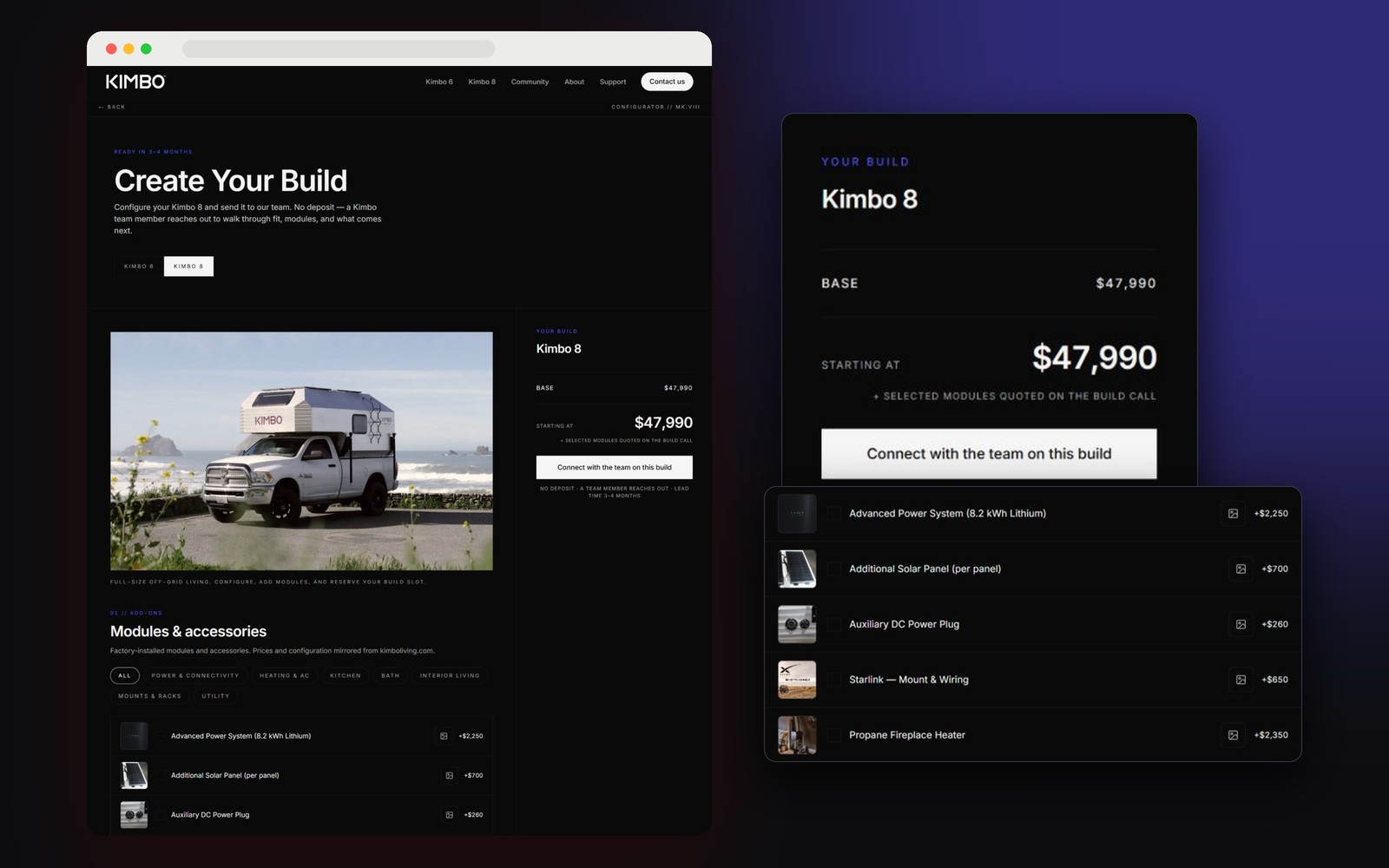This screenshot has width=1389, height=868.
Task: Filter modules by Power & Connectivity
Action: point(195,675)
